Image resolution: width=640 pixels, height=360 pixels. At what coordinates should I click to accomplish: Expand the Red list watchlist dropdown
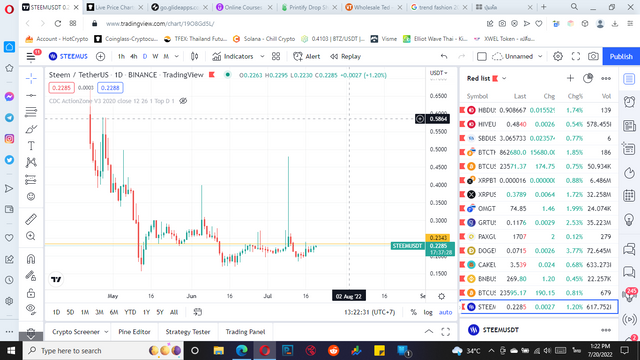click(x=504, y=78)
